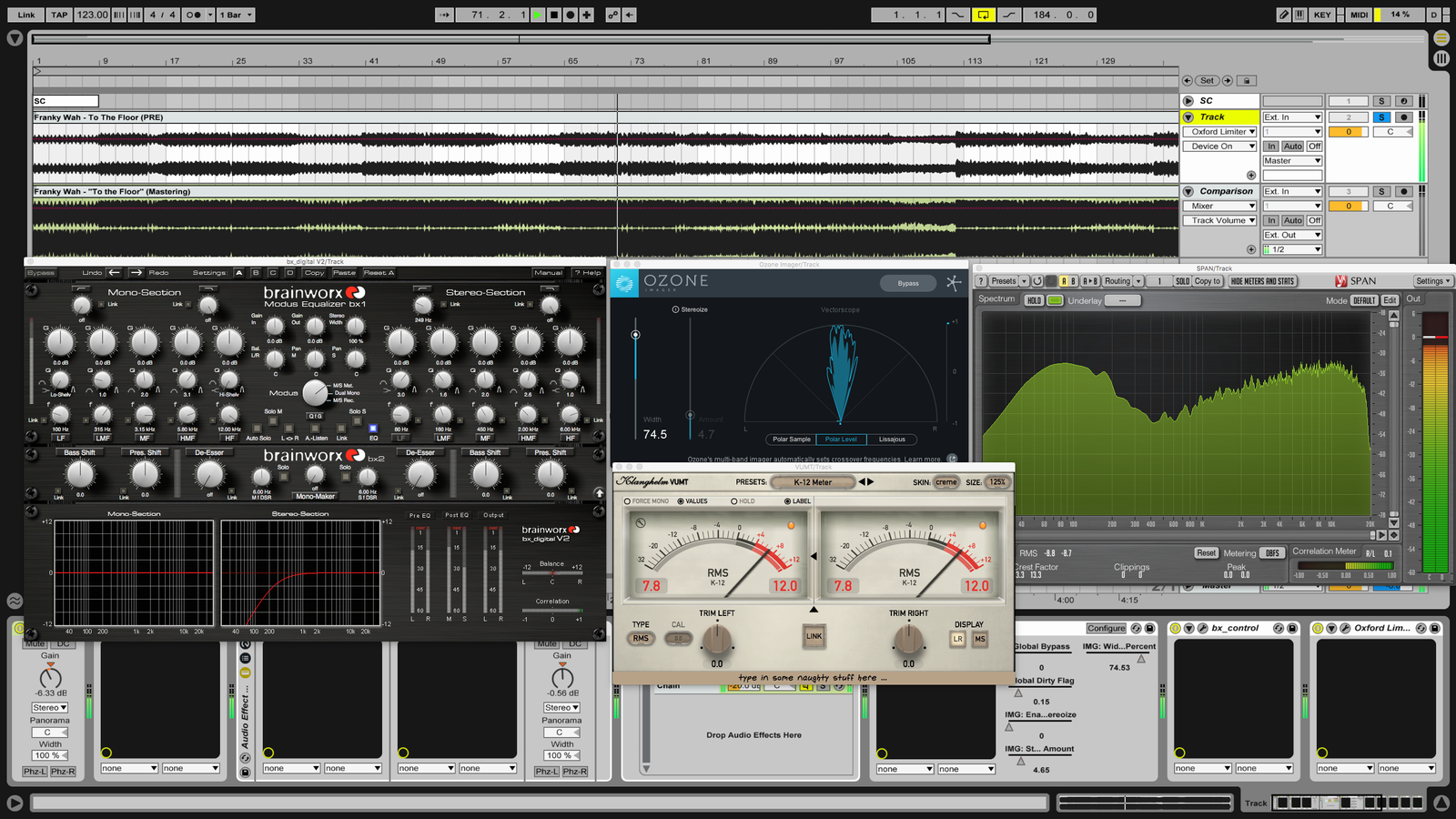Click the brainworx Undo arrow
This screenshot has height=819, width=1456.
coord(114,272)
